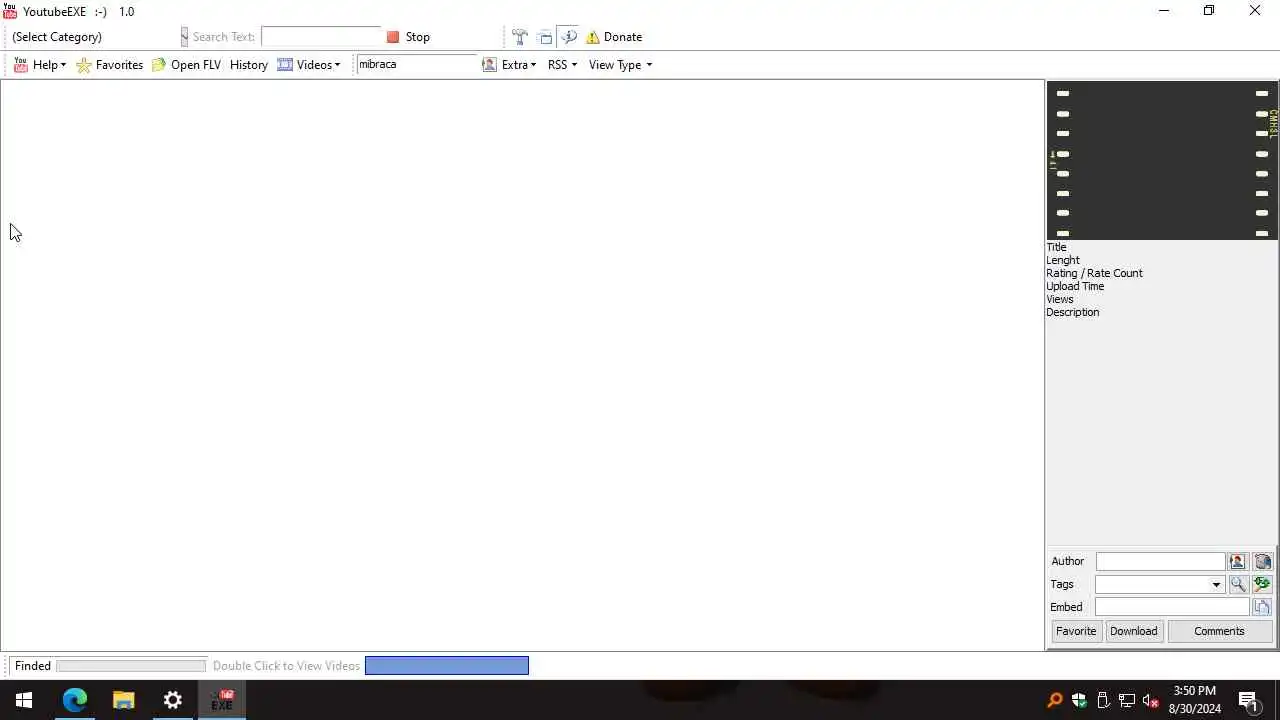The image size is (1280, 720).
Task: Click the "Title" label in info panel
Action: 1056,247
